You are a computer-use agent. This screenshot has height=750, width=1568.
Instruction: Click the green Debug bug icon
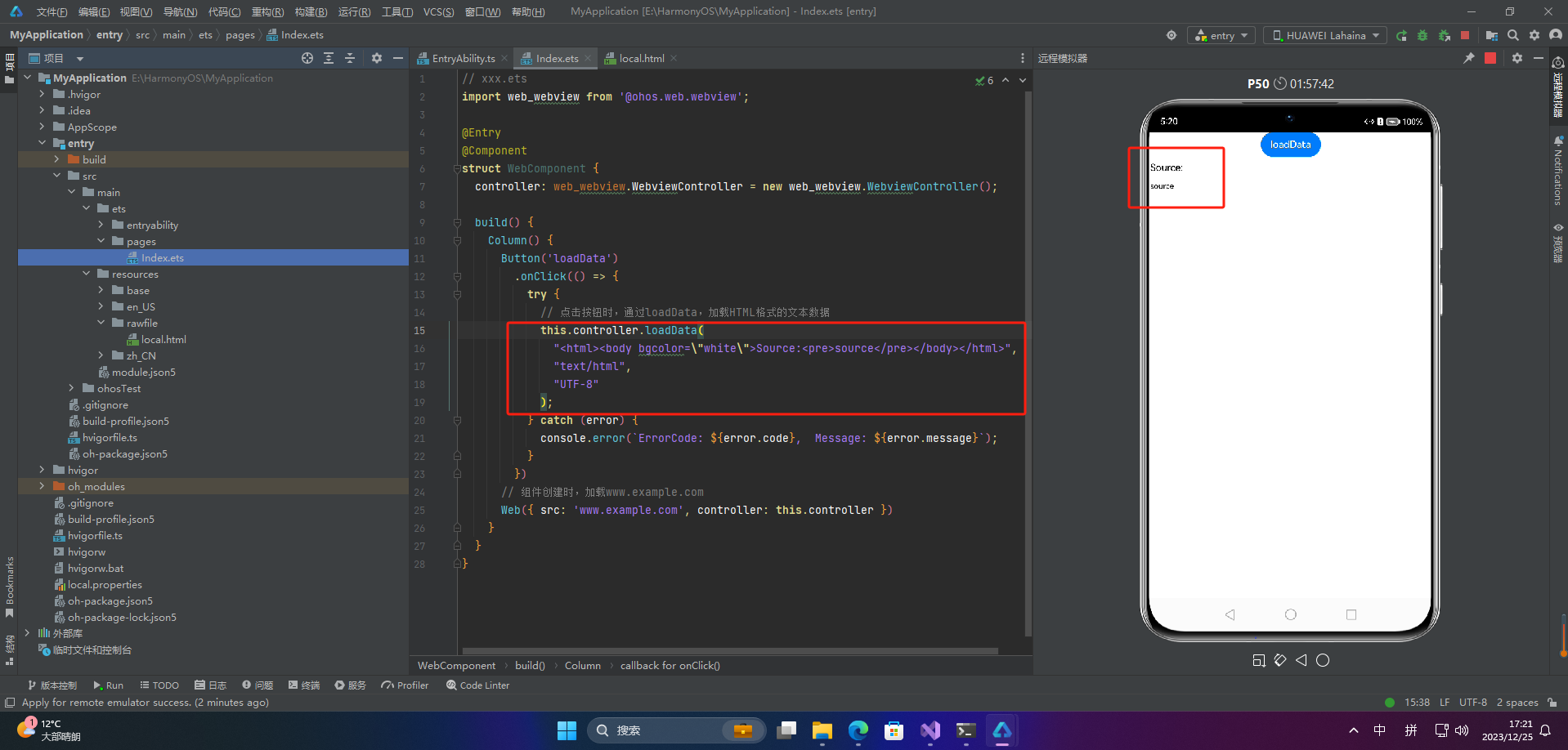tap(1422, 35)
